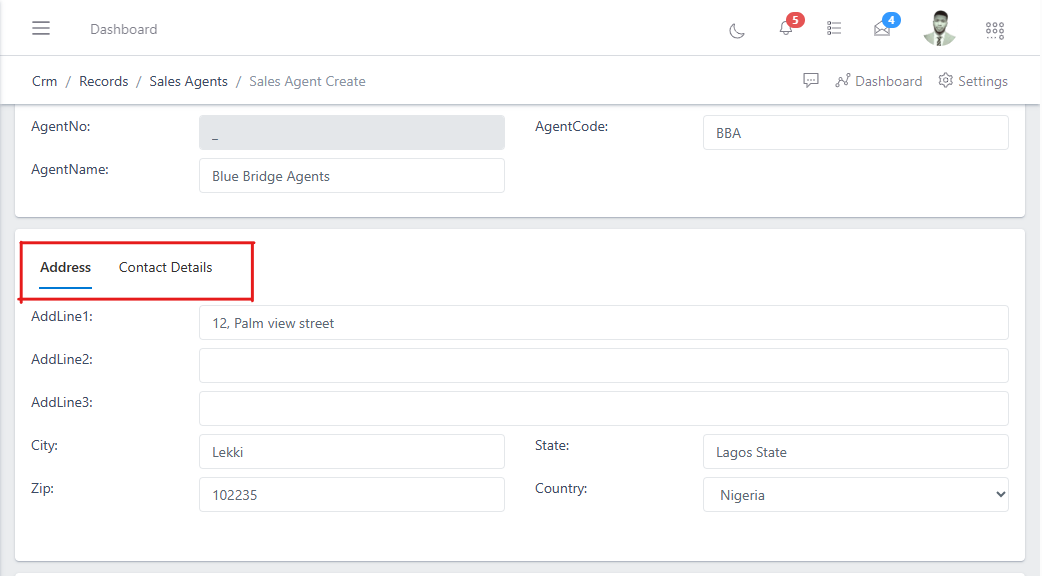This screenshot has width=1042, height=576.
Task: Navigate to Sales Agents via breadcrumb
Action: tap(188, 80)
